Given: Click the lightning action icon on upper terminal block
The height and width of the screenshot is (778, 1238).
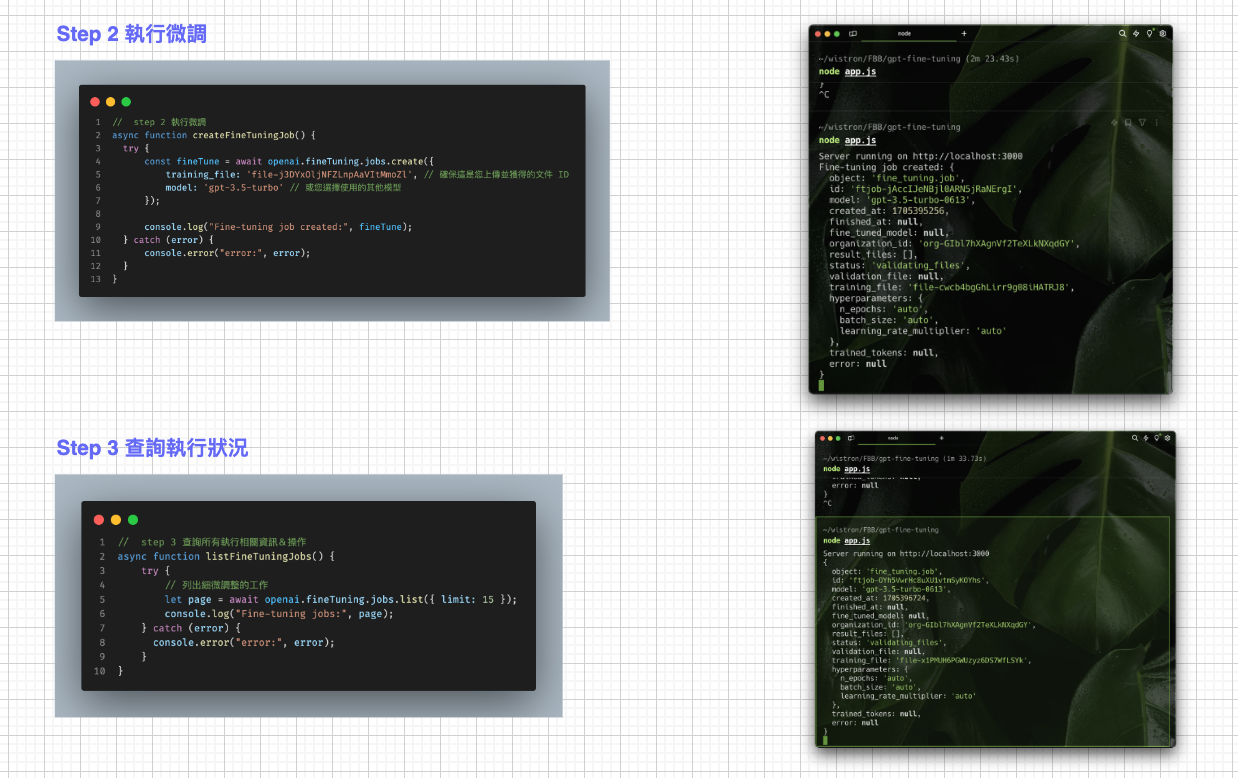Looking at the screenshot, I should (x=1114, y=123).
